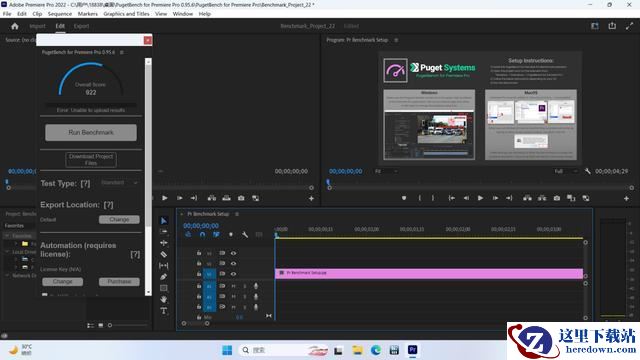
Task: Select the Hand tool
Action: coord(164,299)
